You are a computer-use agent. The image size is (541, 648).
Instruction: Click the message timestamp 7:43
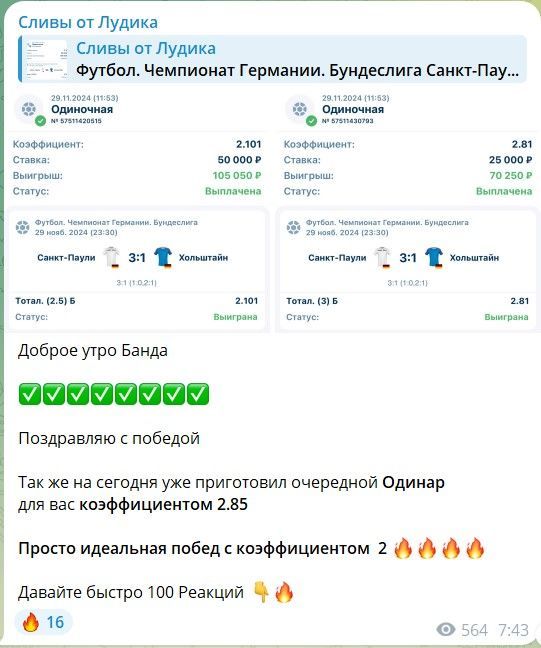(513, 630)
